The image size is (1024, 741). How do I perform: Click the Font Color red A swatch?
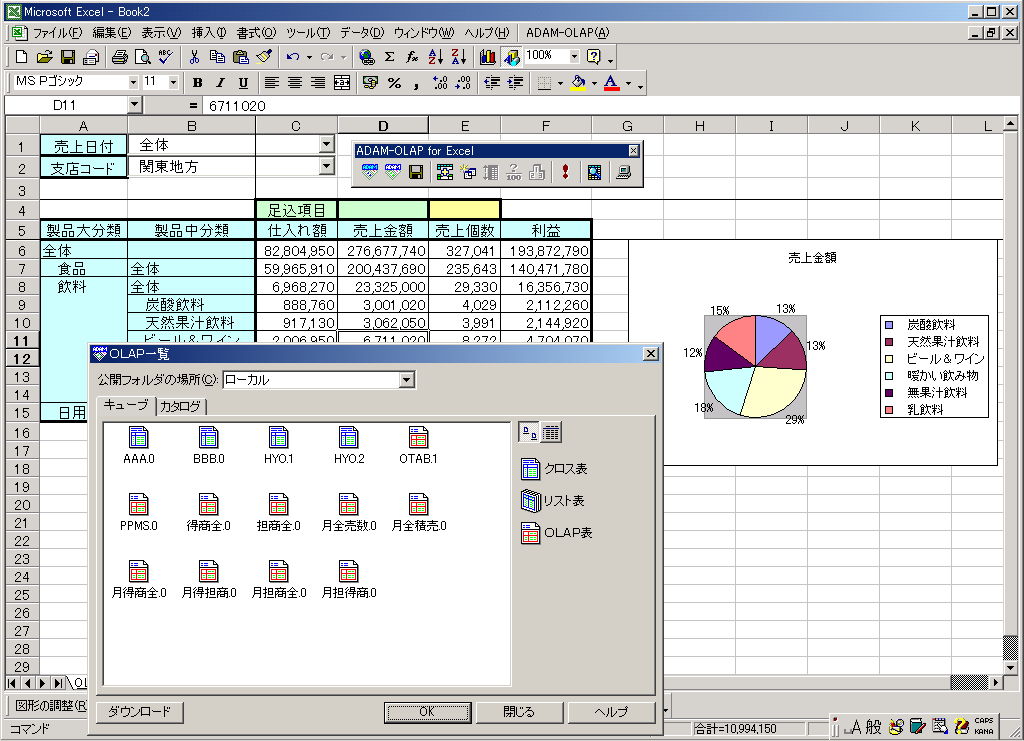tap(611, 83)
